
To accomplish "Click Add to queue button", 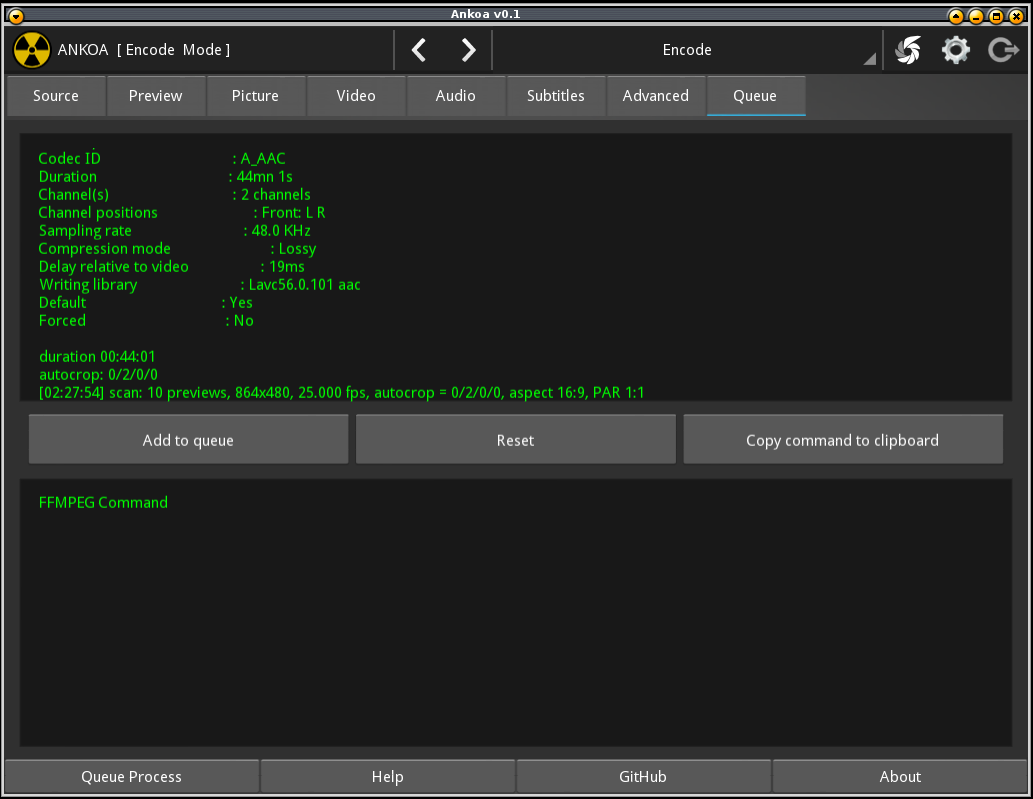I will coord(188,439).
